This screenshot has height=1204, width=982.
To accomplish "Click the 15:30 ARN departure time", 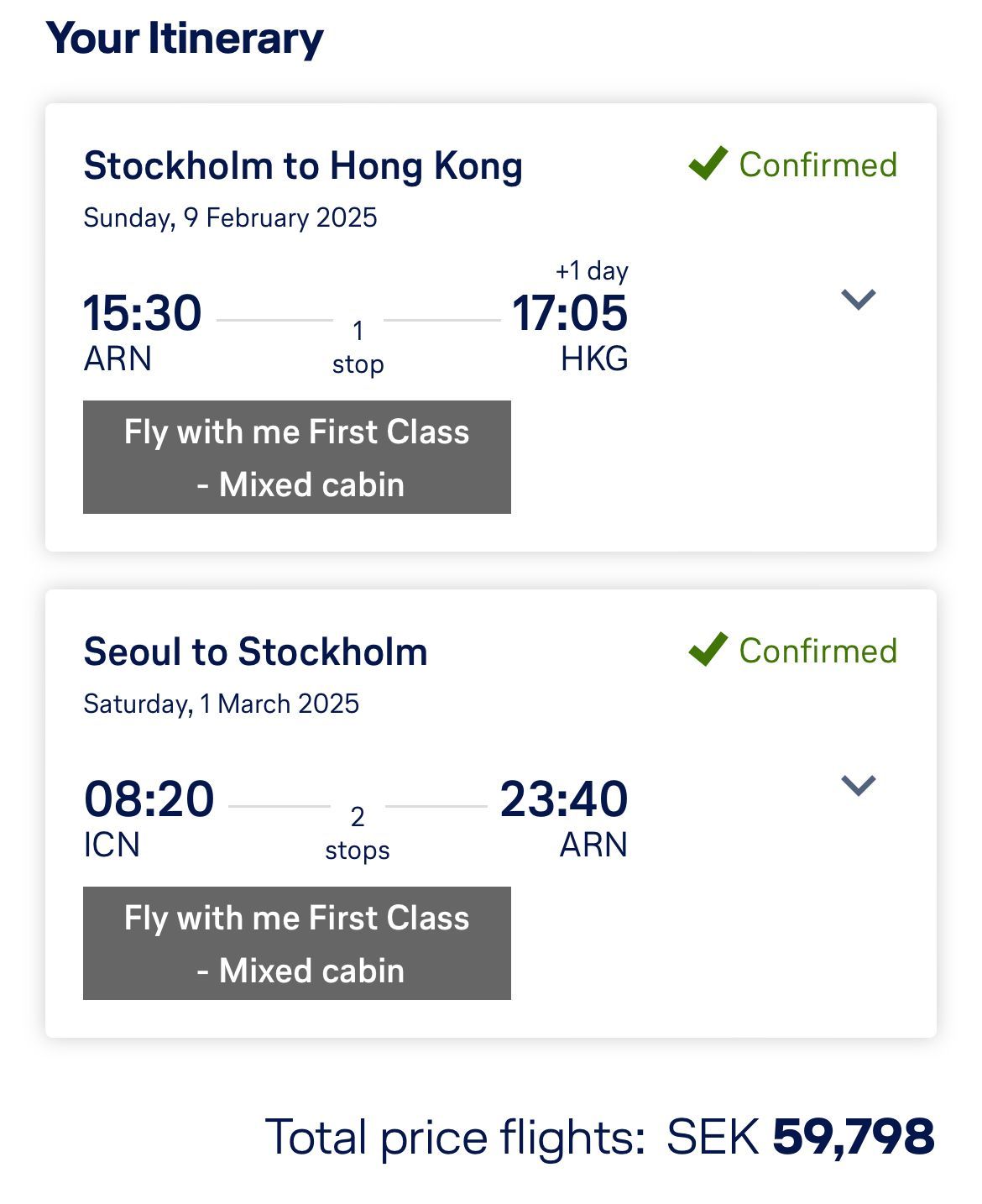I will (143, 312).
